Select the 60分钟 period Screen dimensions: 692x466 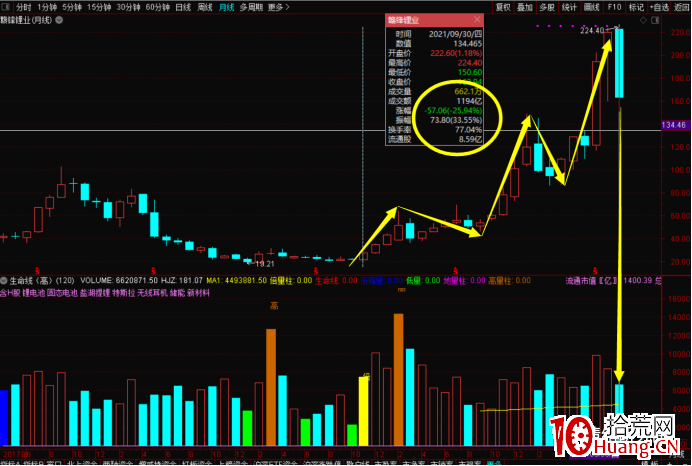point(157,7)
